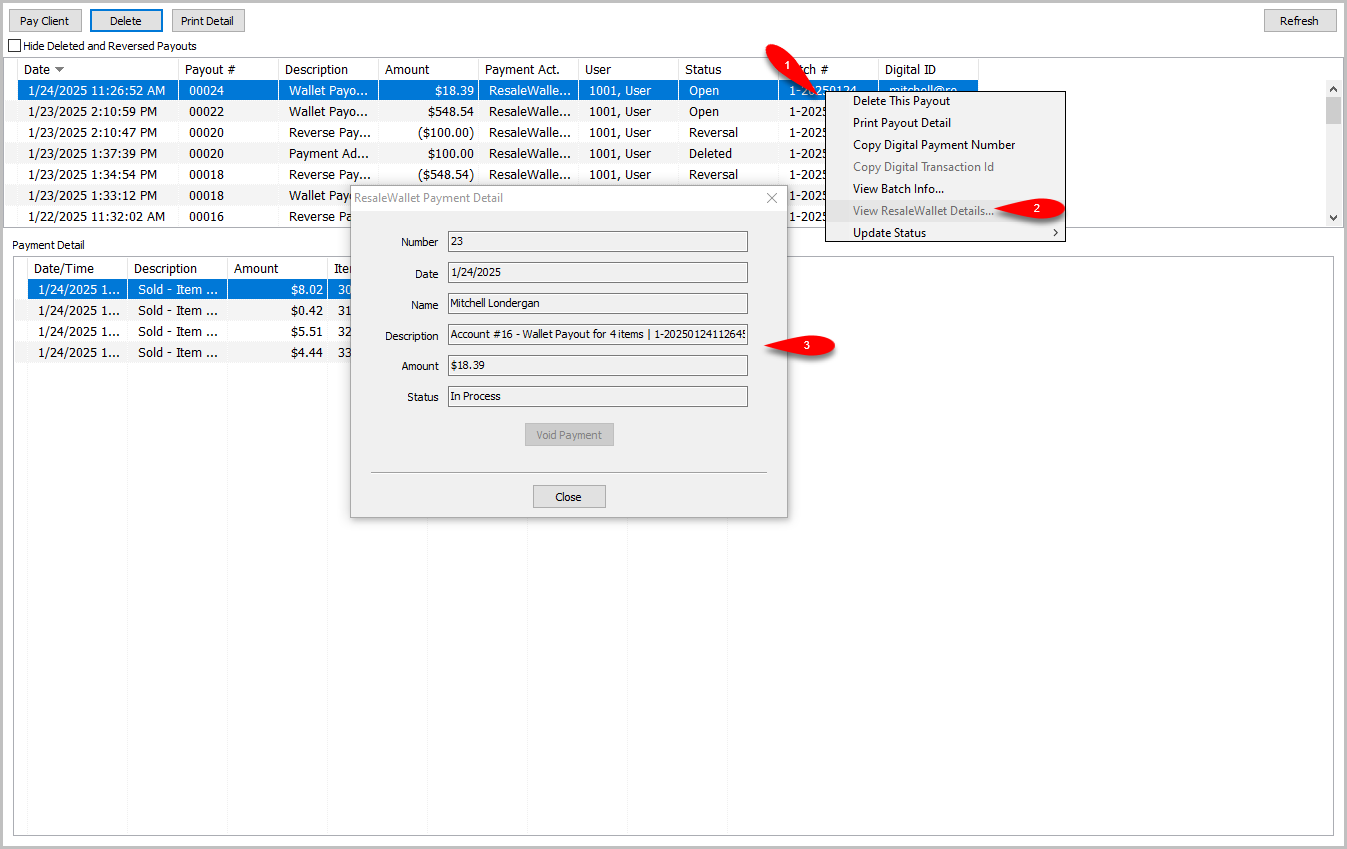1347x849 pixels.
Task: Open Print Detail
Action: pos(208,21)
